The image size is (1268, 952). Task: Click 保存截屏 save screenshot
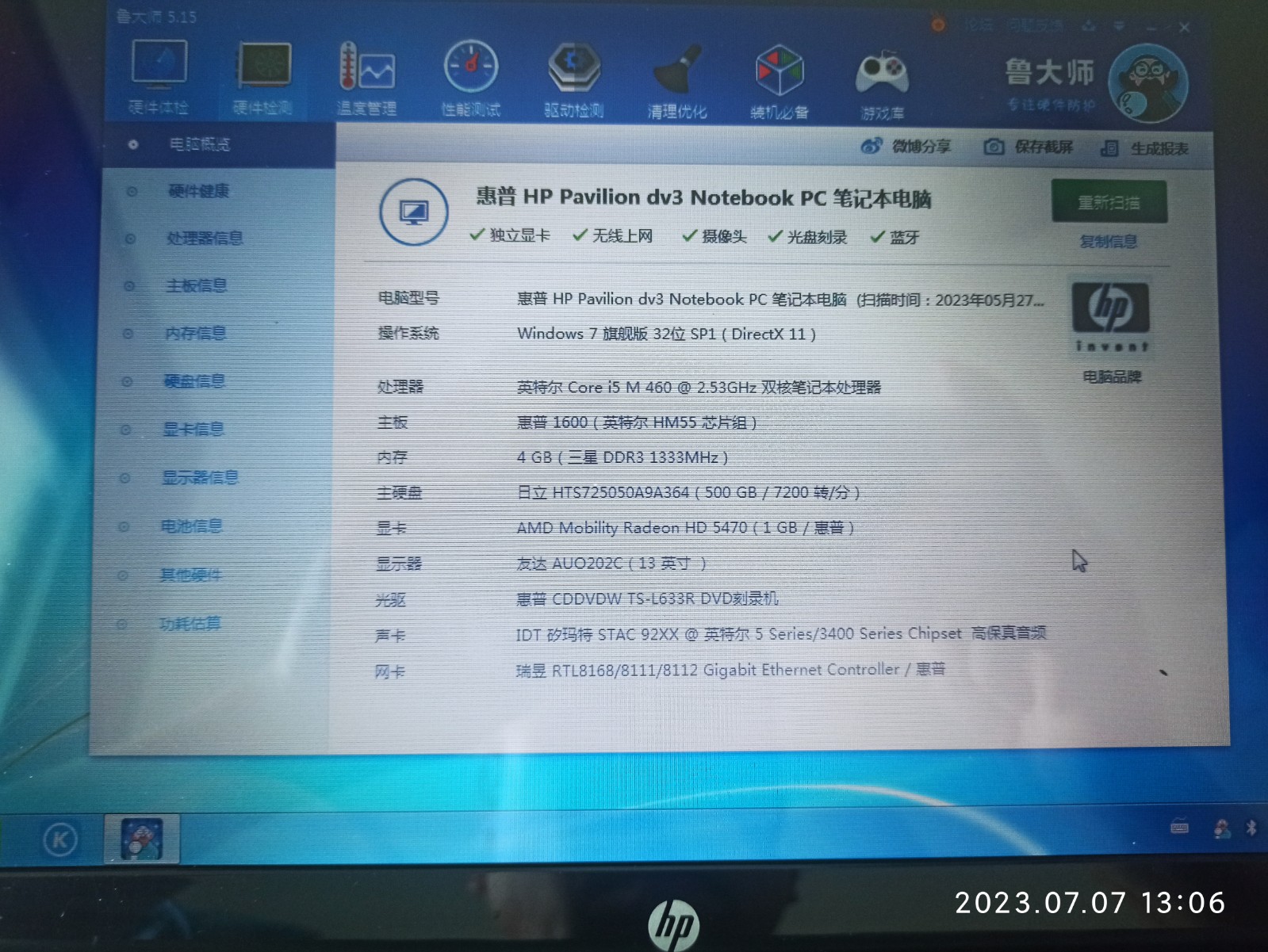(1029, 147)
